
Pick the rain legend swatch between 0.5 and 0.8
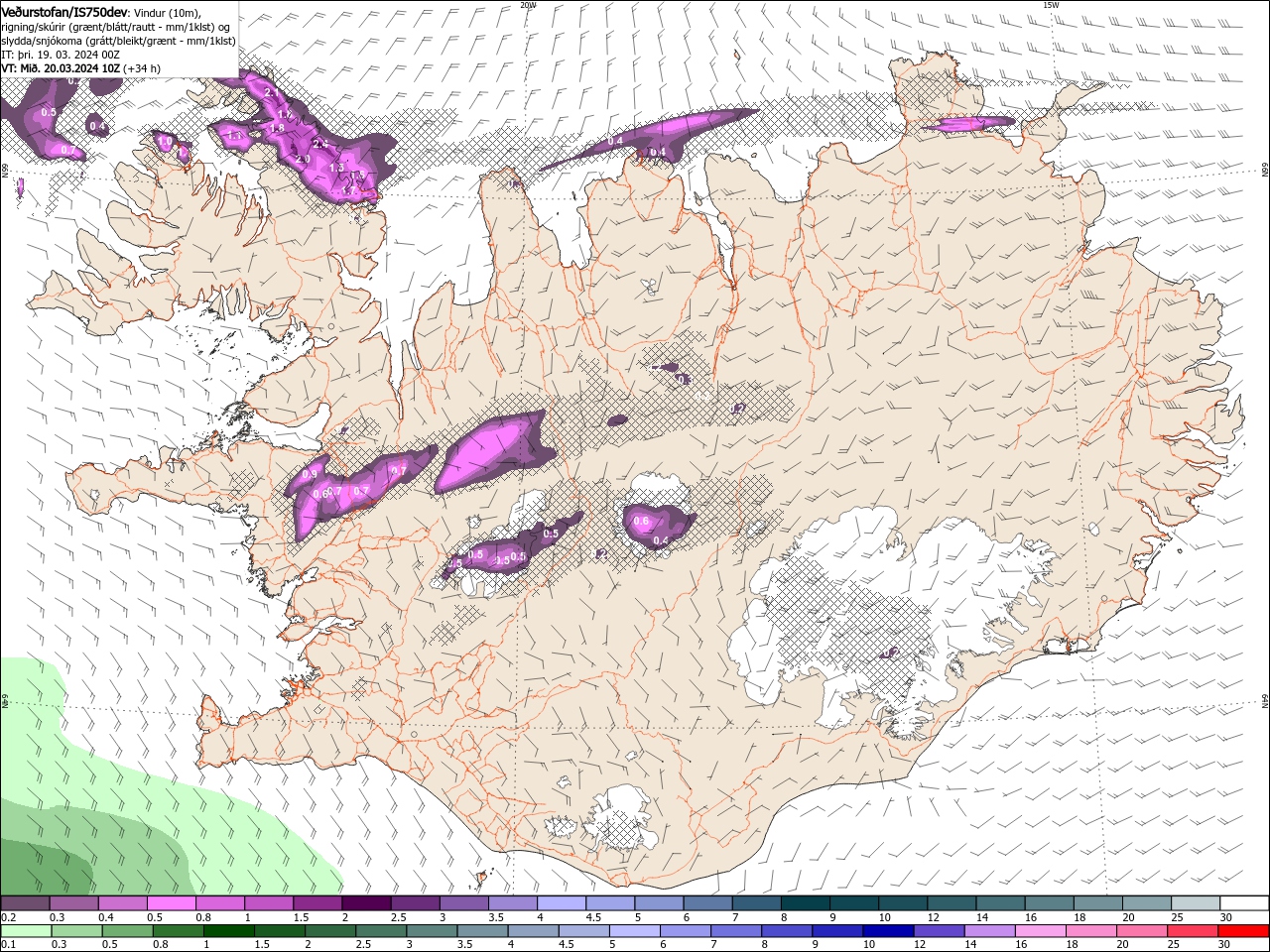click(127, 931)
